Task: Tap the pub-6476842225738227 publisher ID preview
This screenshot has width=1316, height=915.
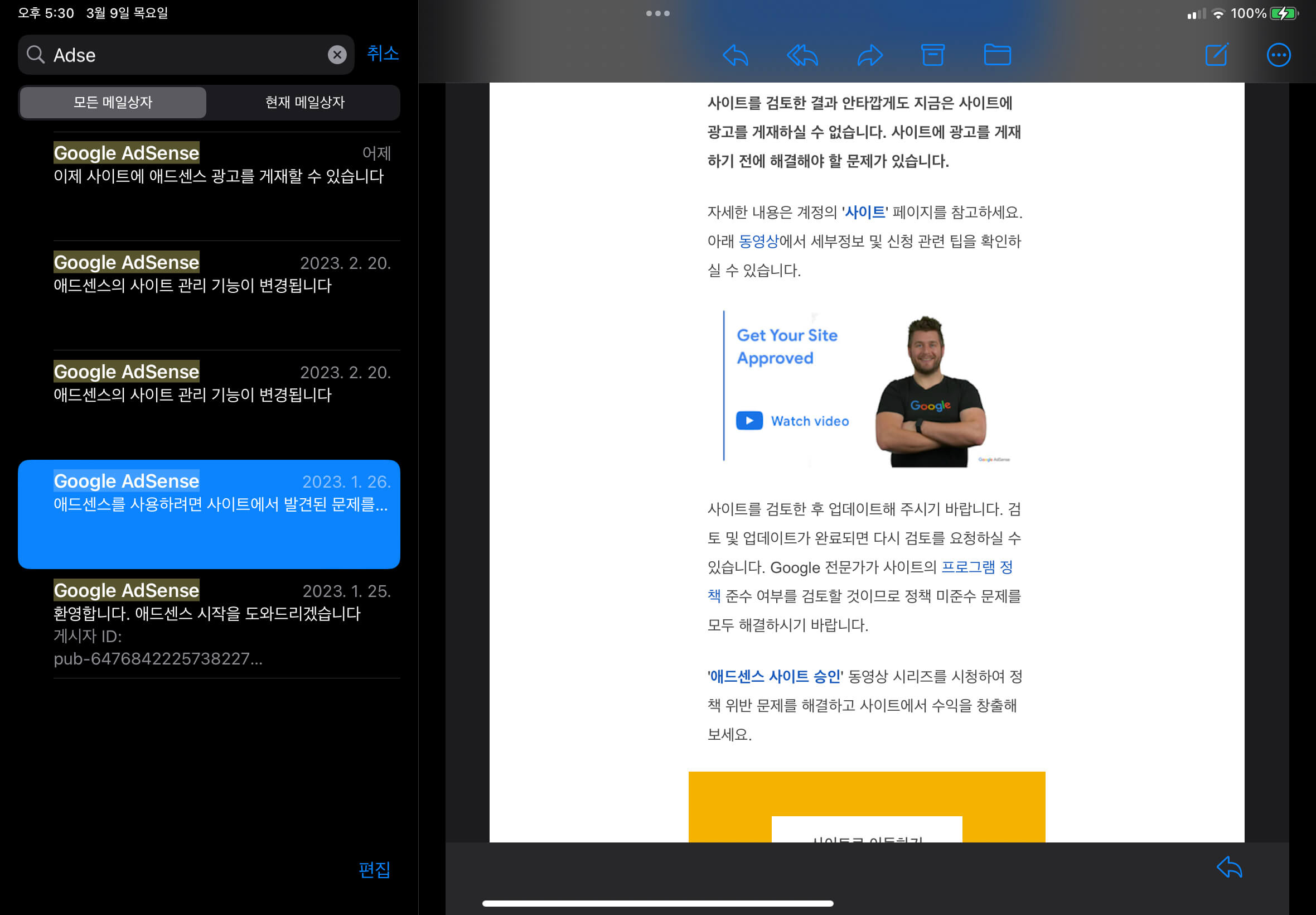Action: pyautogui.click(x=158, y=658)
